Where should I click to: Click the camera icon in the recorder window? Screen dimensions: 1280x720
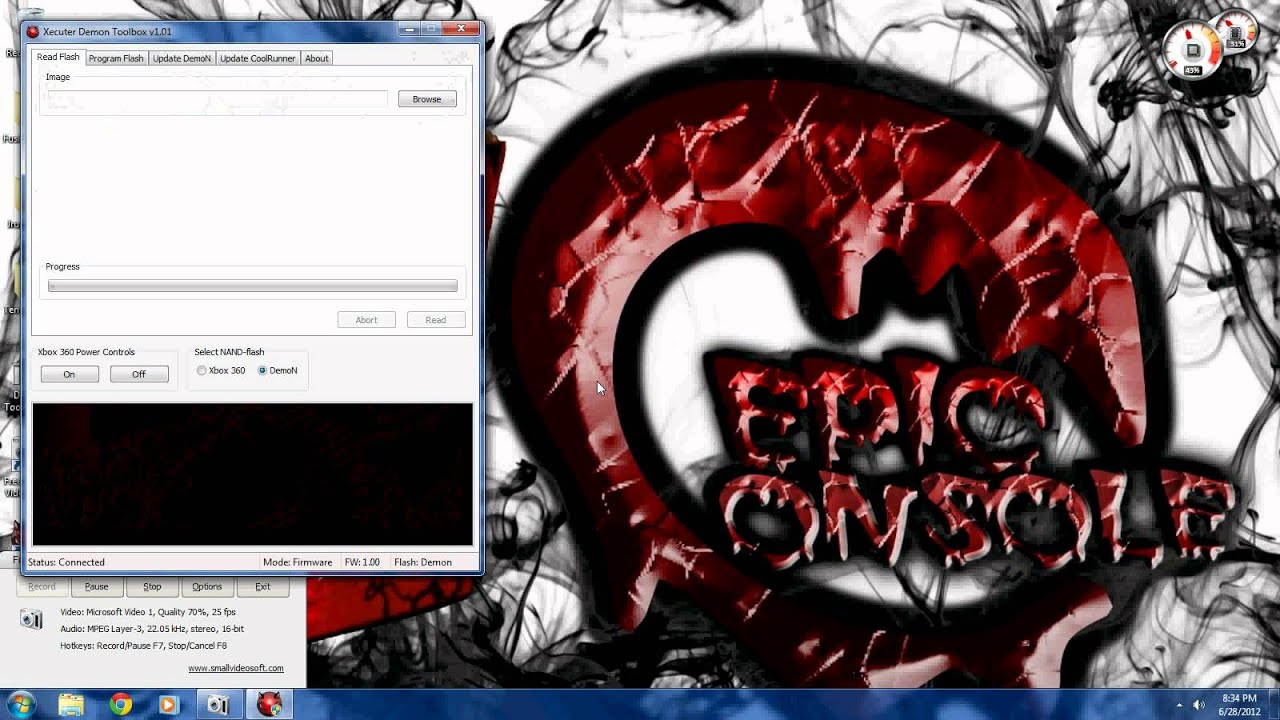32,620
